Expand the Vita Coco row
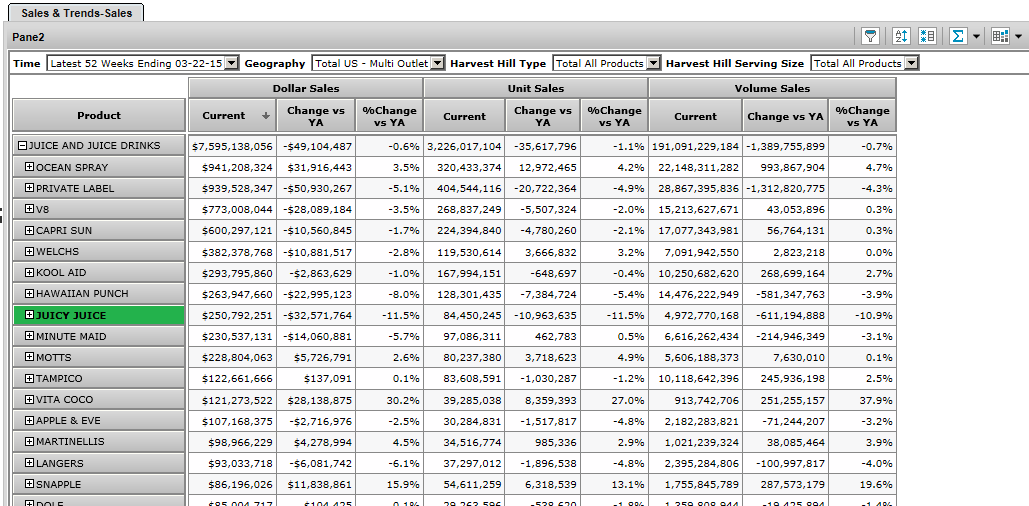This screenshot has height=506, width=1029. click(30, 400)
